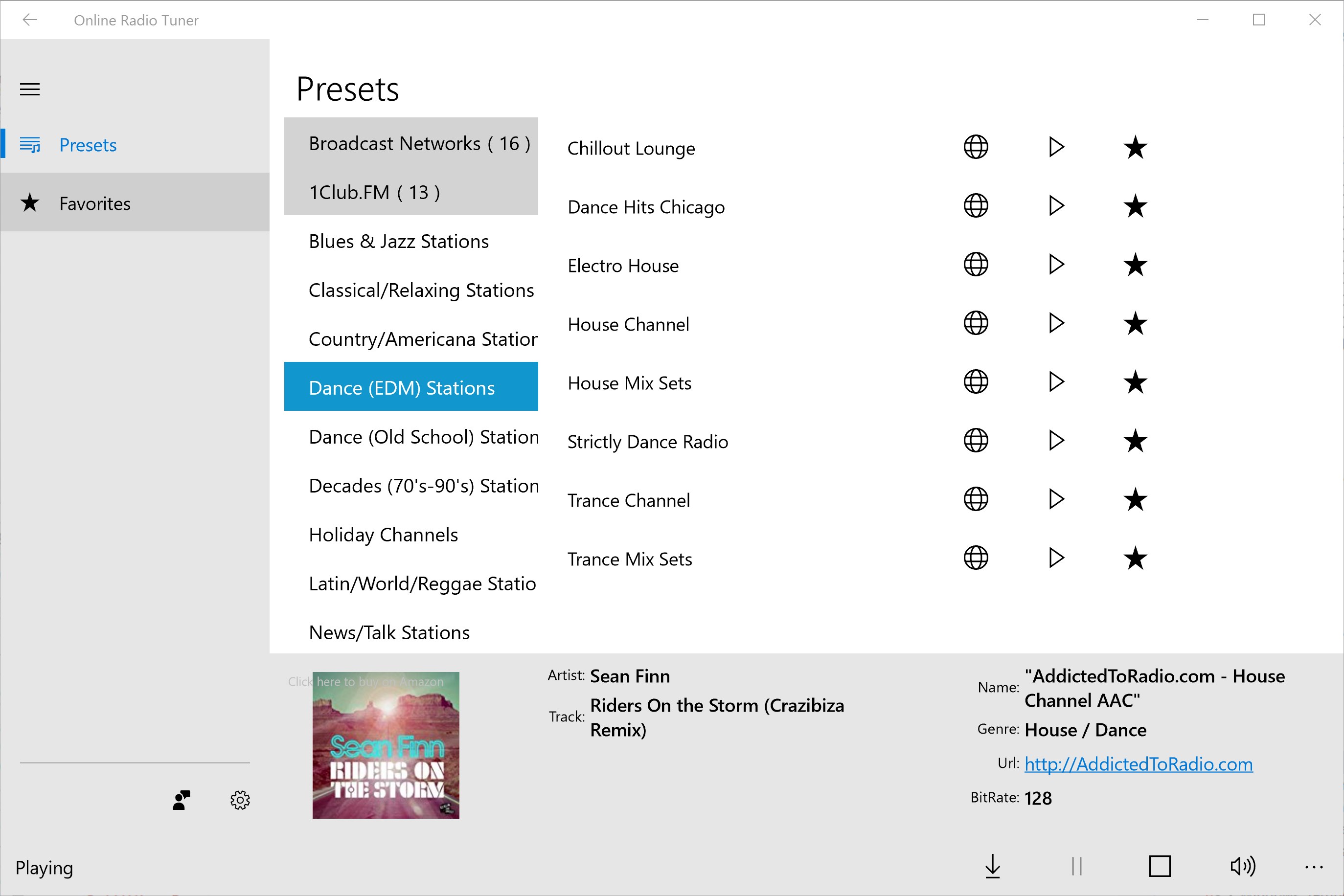1344x896 pixels.
Task: Open the AddictedToRadio.com URL link
Action: 1138,764
